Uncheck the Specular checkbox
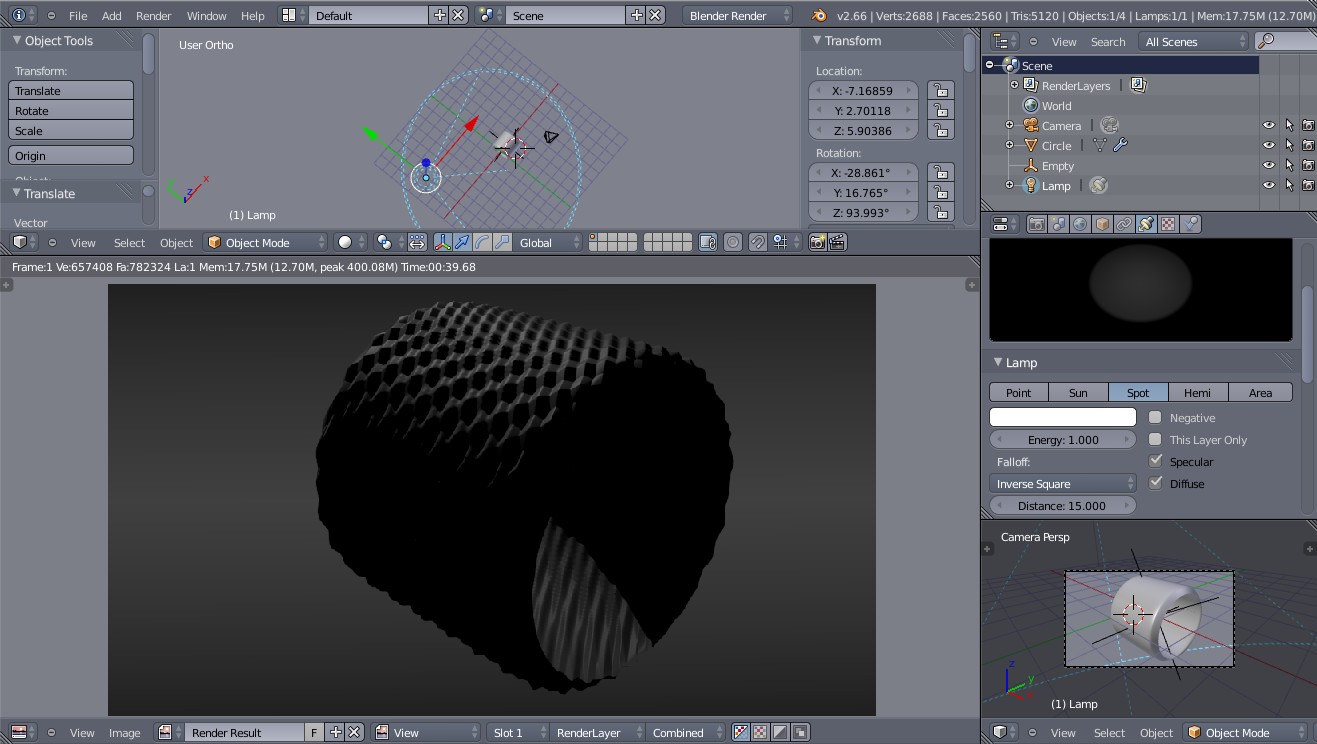This screenshot has height=744, width=1317. pos(1155,462)
